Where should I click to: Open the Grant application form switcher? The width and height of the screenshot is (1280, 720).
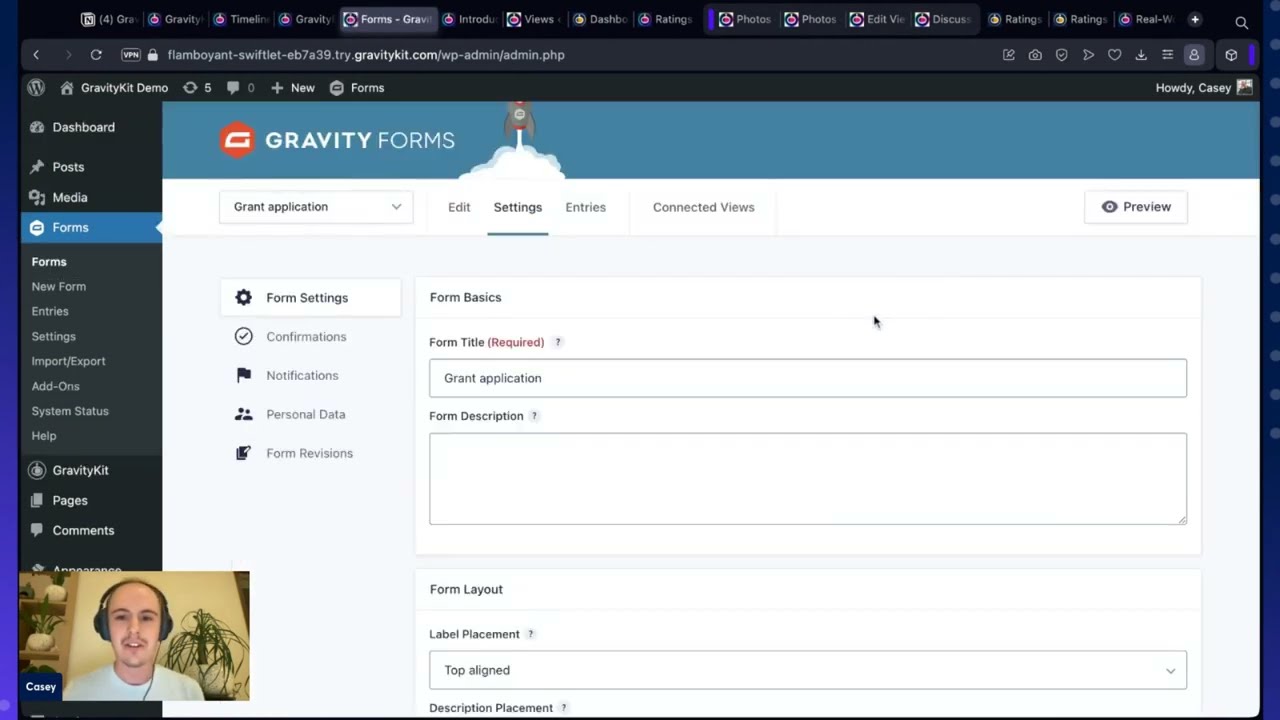316,207
